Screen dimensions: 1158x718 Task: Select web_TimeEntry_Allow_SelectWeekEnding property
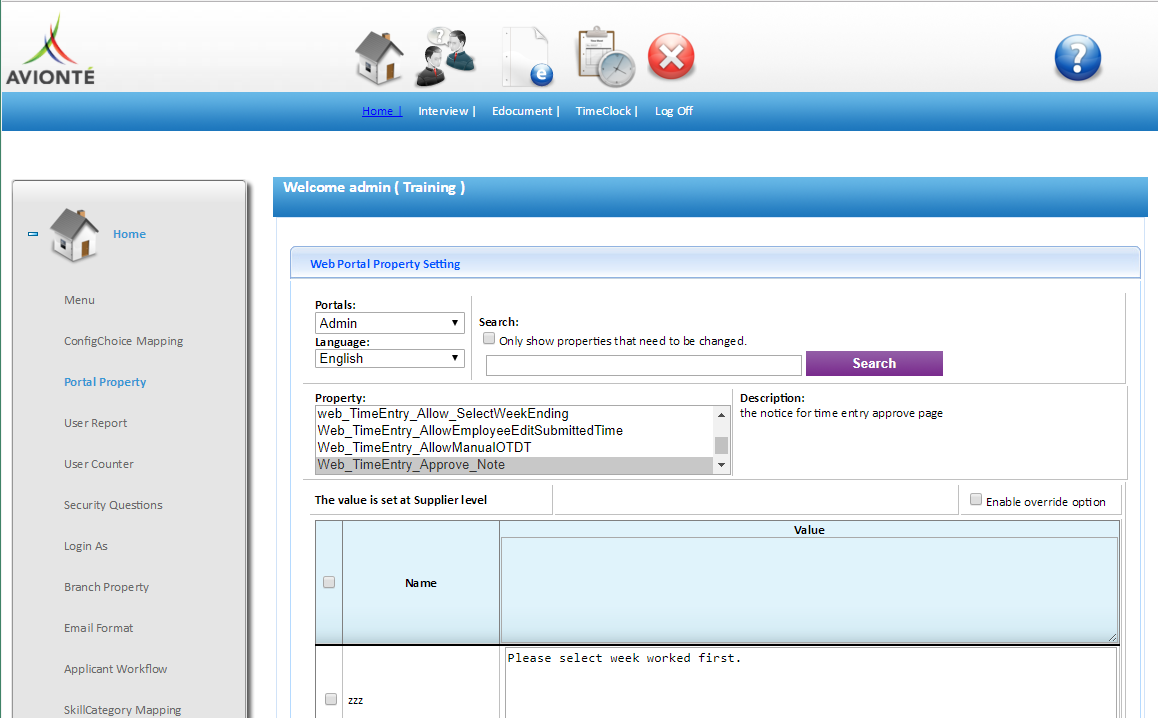click(514, 414)
